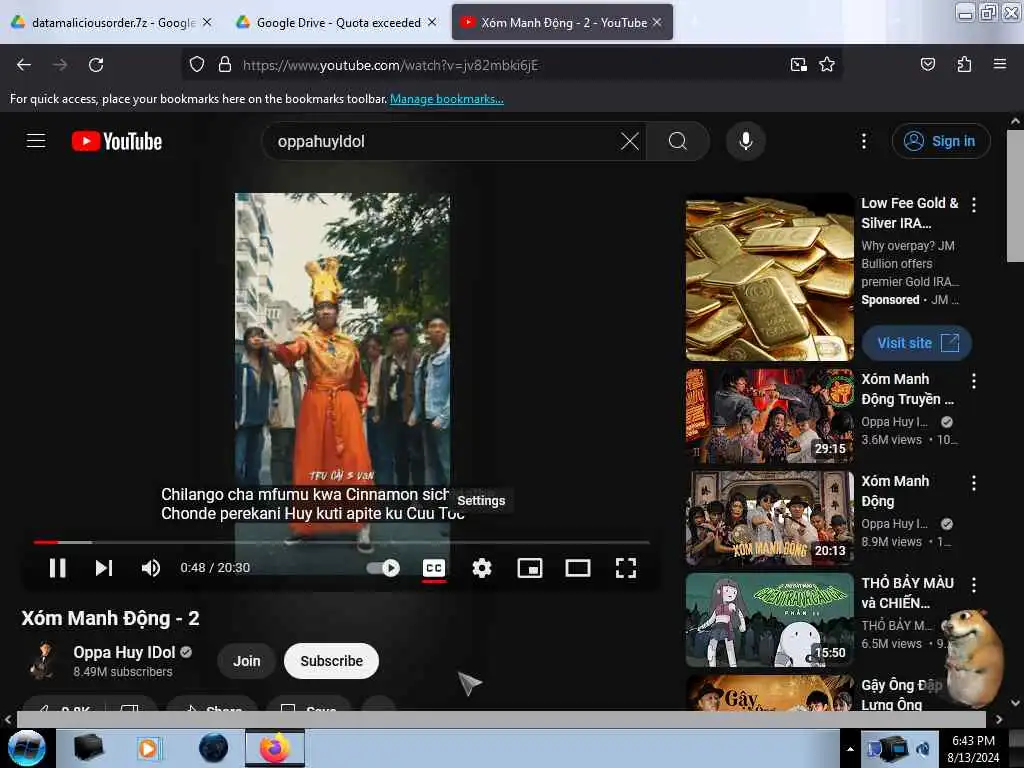Open Firefox taskbar button

275,748
